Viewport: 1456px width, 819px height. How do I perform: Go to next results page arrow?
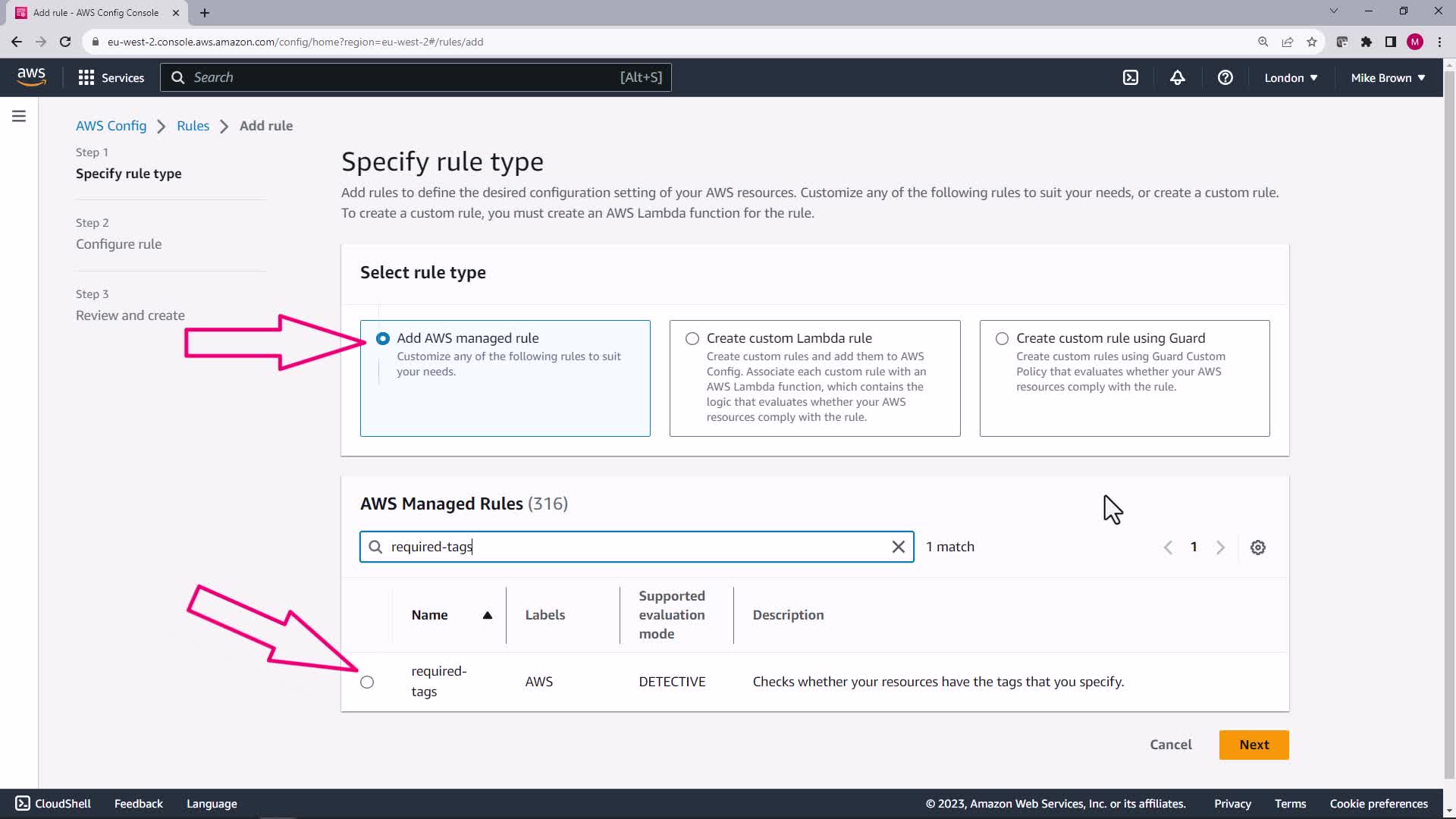pos(1220,548)
